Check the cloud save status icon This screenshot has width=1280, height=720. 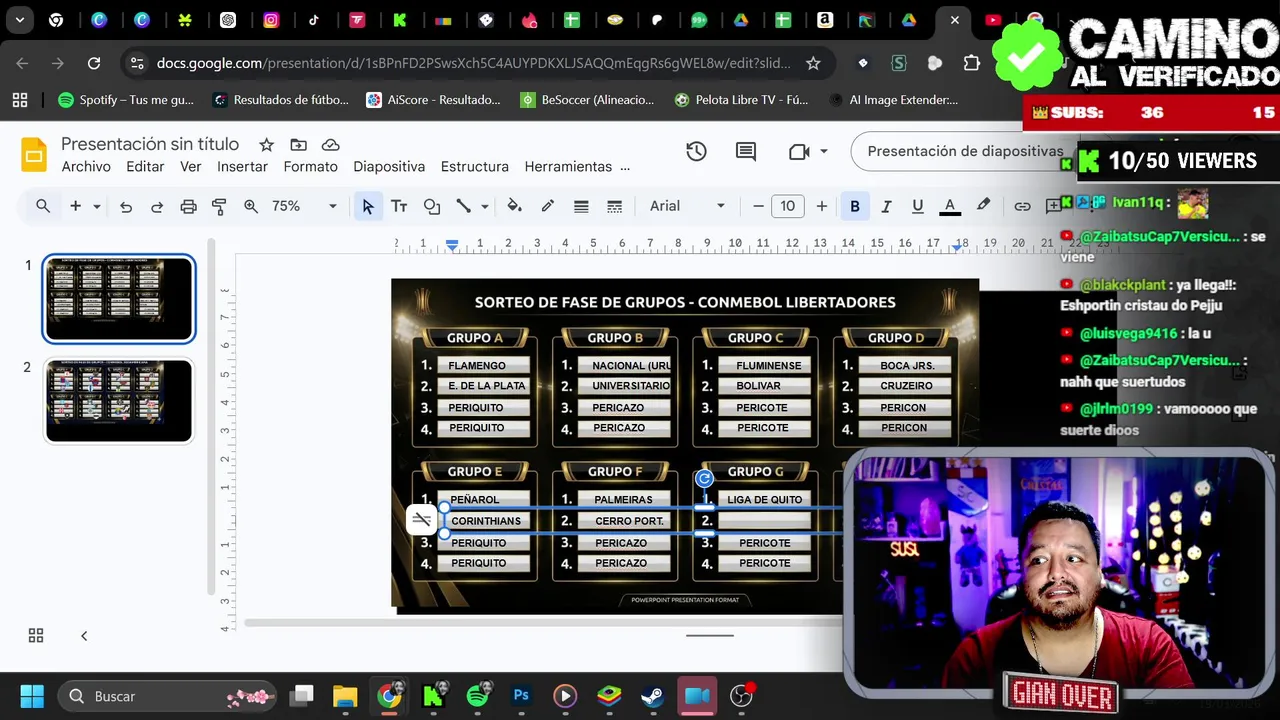330,145
